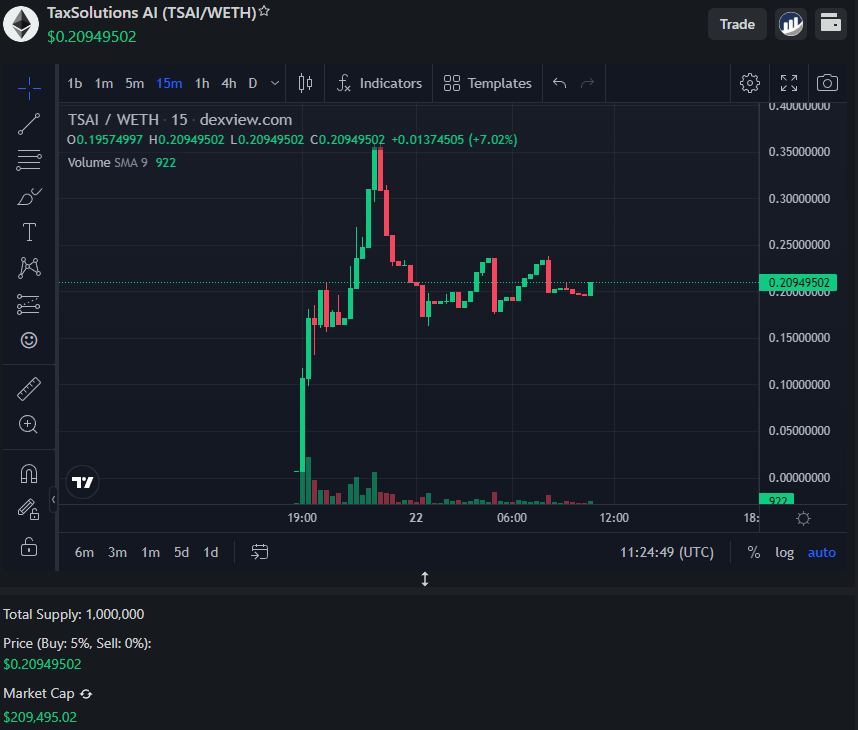The width and height of the screenshot is (858, 730).
Task: Click the chart resize handle arrow
Action: point(425,579)
